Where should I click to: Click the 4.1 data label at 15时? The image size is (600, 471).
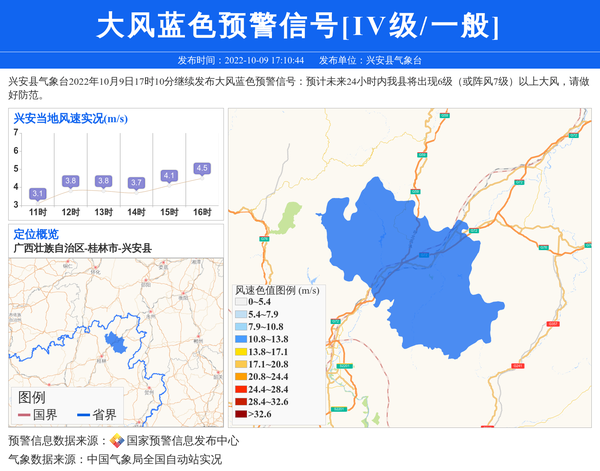169,175
